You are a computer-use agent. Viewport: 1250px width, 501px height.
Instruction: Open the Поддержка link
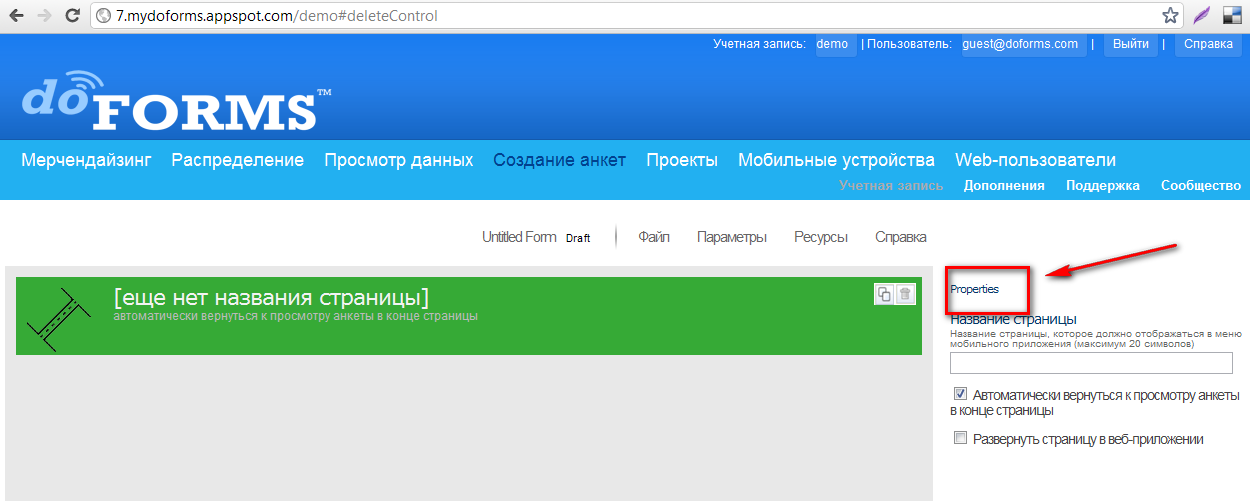point(1102,185)
